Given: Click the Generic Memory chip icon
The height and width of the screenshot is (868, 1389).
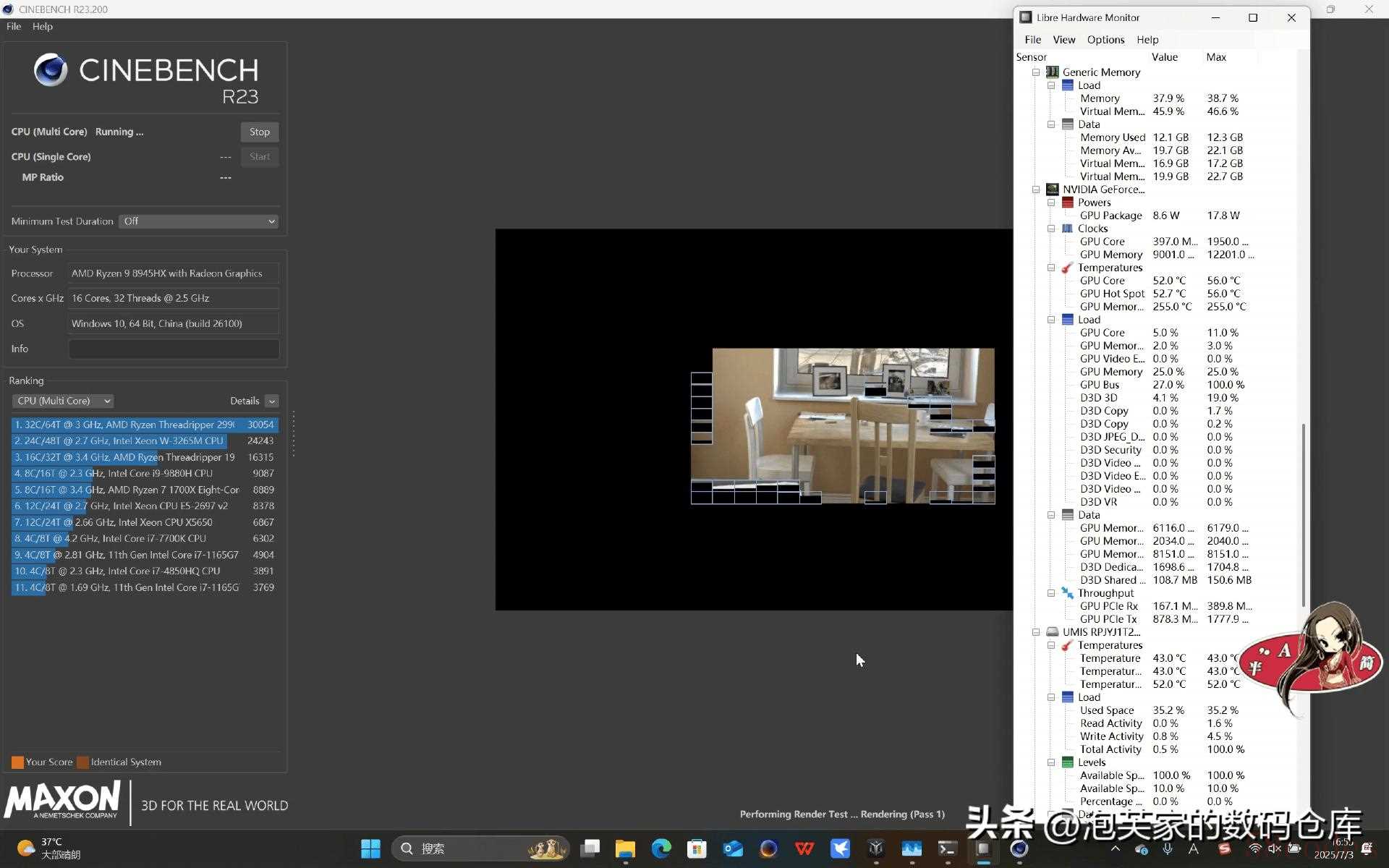Looking at the screenshot, I should pyautogui.click(x=1053, y=72).
